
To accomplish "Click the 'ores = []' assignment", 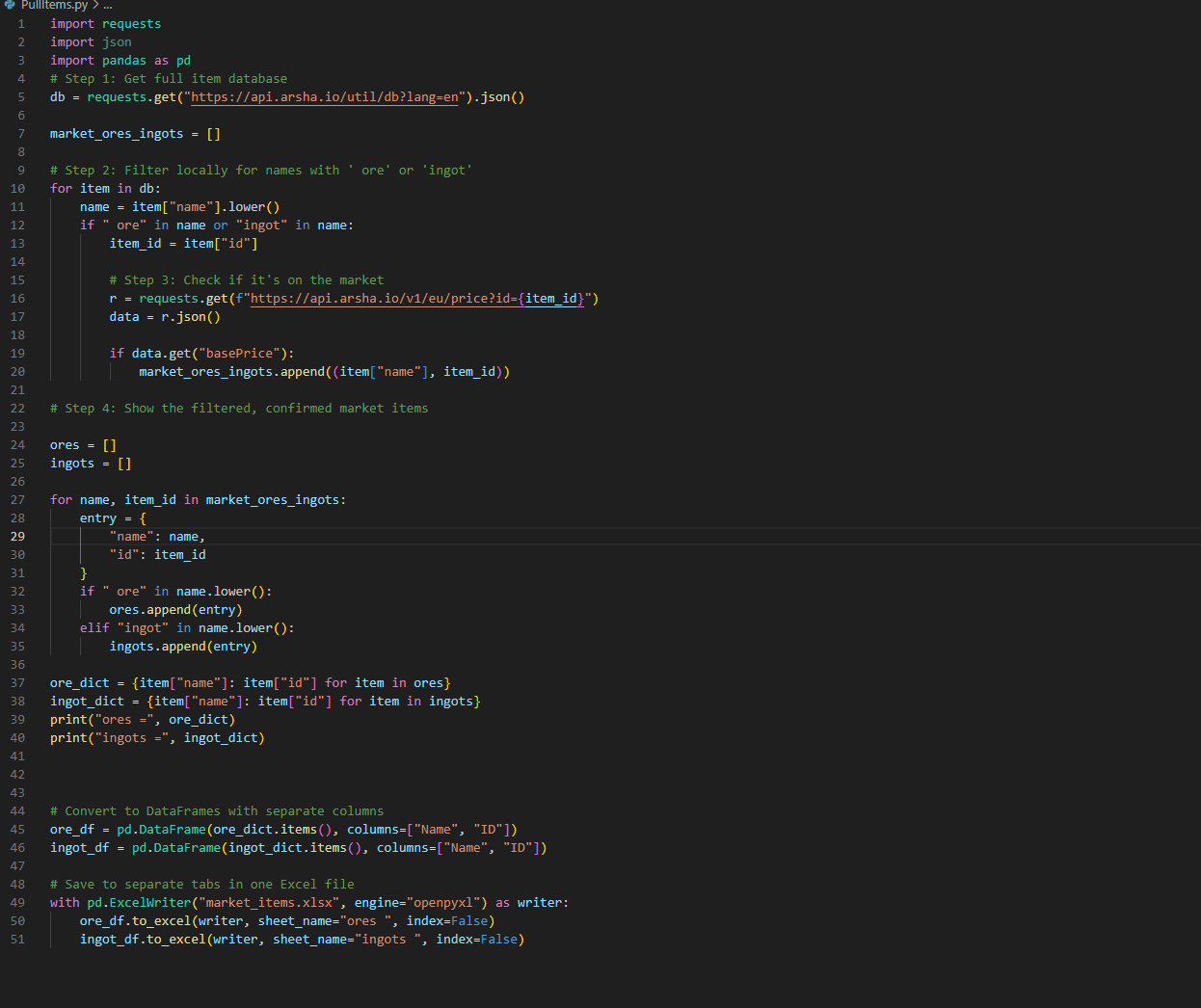I will coord(83,445).
